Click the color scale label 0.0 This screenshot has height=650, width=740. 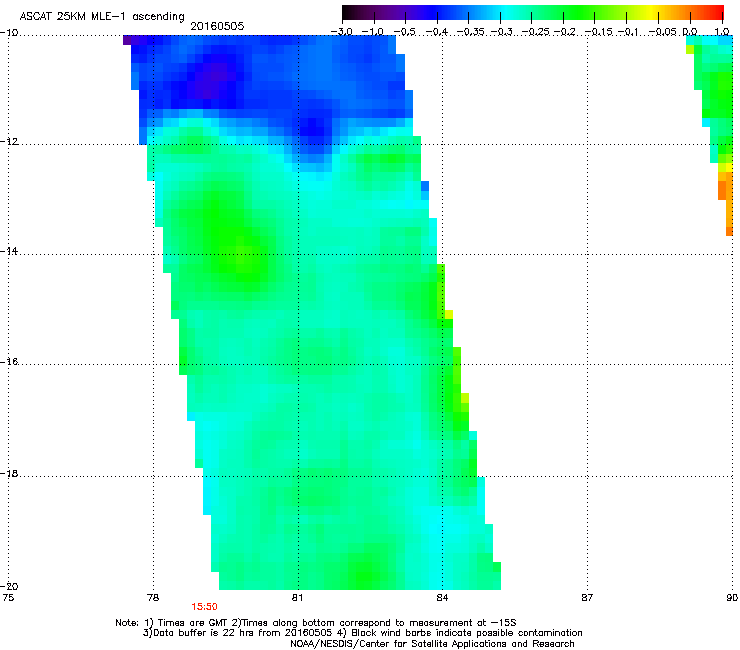coord(690,32)
